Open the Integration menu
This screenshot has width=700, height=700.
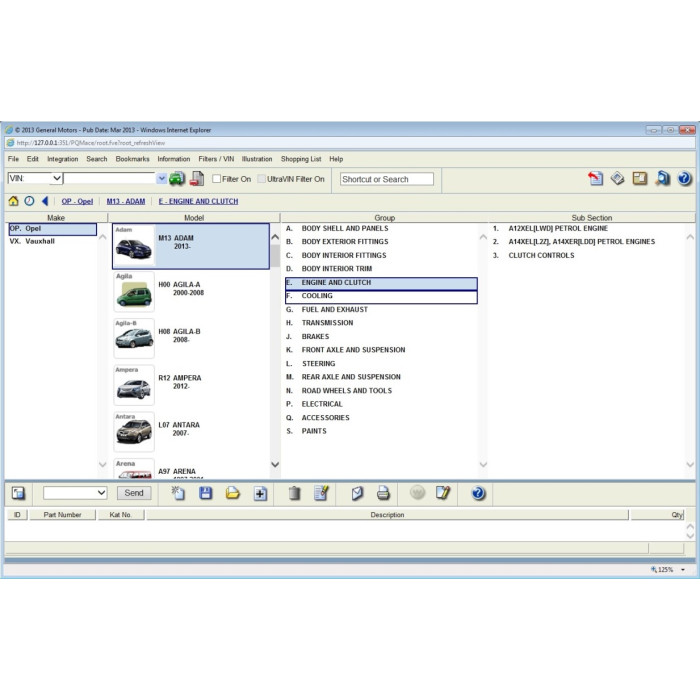(x=62, y=159)
